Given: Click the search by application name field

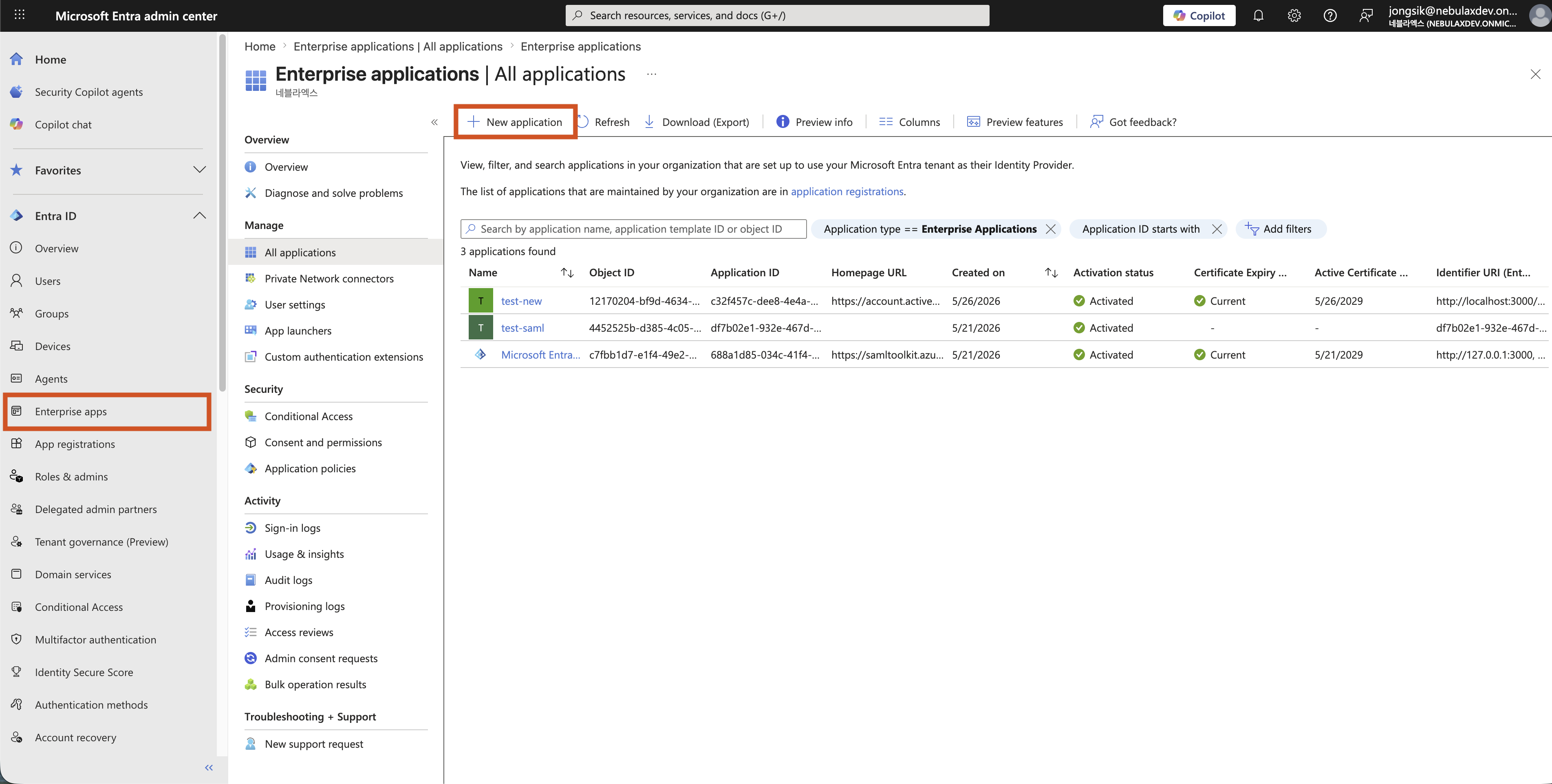Looking at the screenshot, I should coord(633,229).
